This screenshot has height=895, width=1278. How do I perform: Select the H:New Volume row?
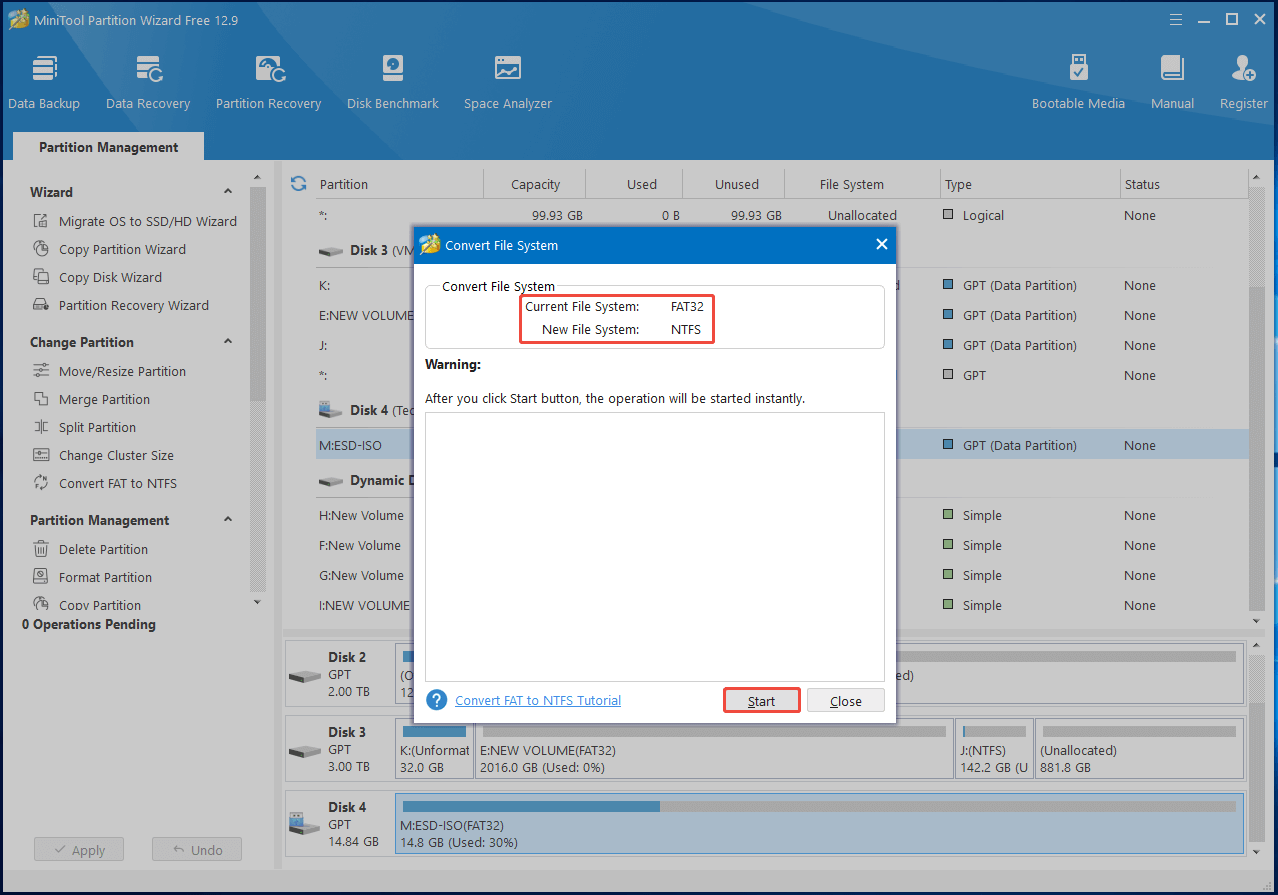(x=782, y=515)
